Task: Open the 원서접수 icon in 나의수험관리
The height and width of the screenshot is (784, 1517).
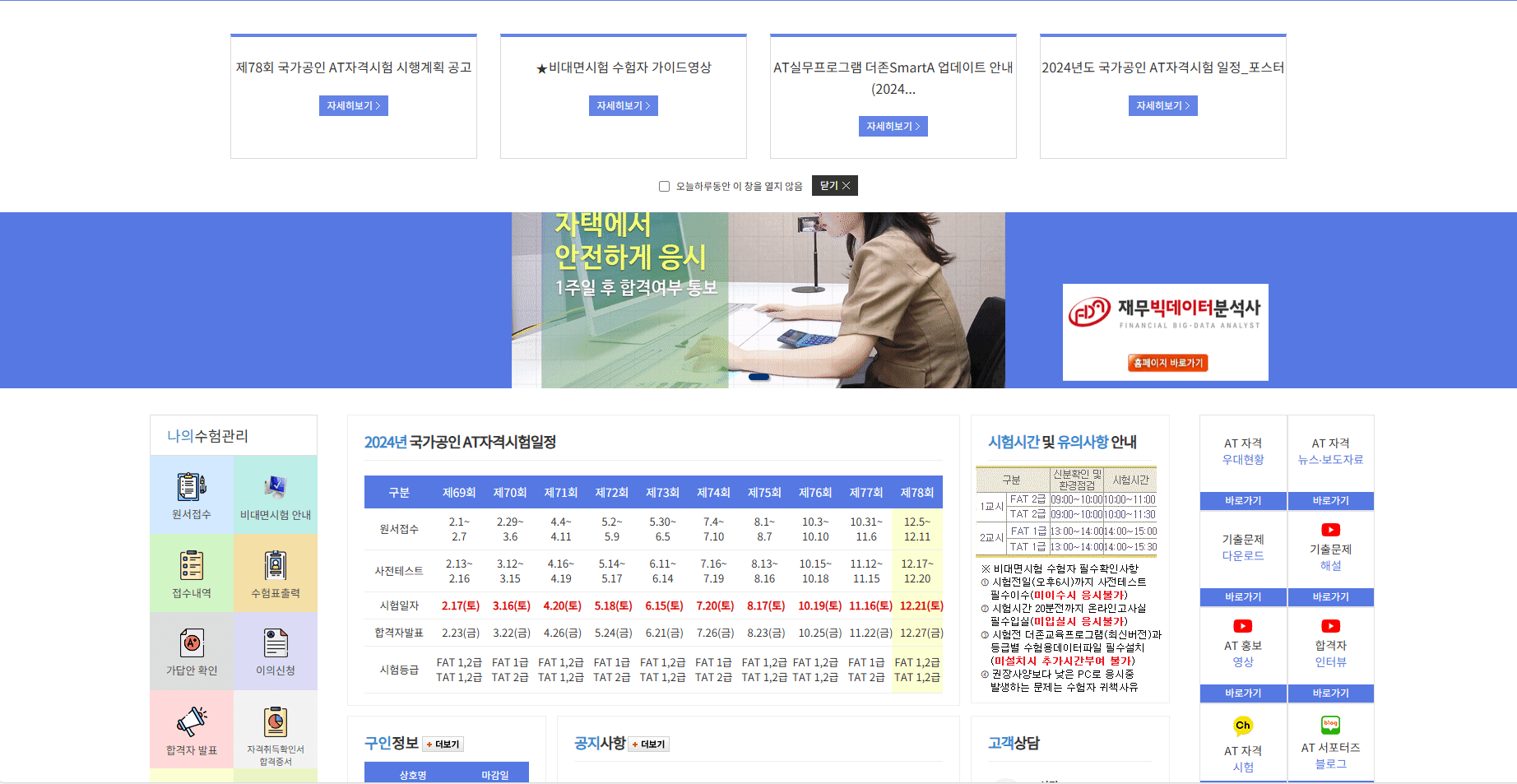Action: [x=192, y=486]
